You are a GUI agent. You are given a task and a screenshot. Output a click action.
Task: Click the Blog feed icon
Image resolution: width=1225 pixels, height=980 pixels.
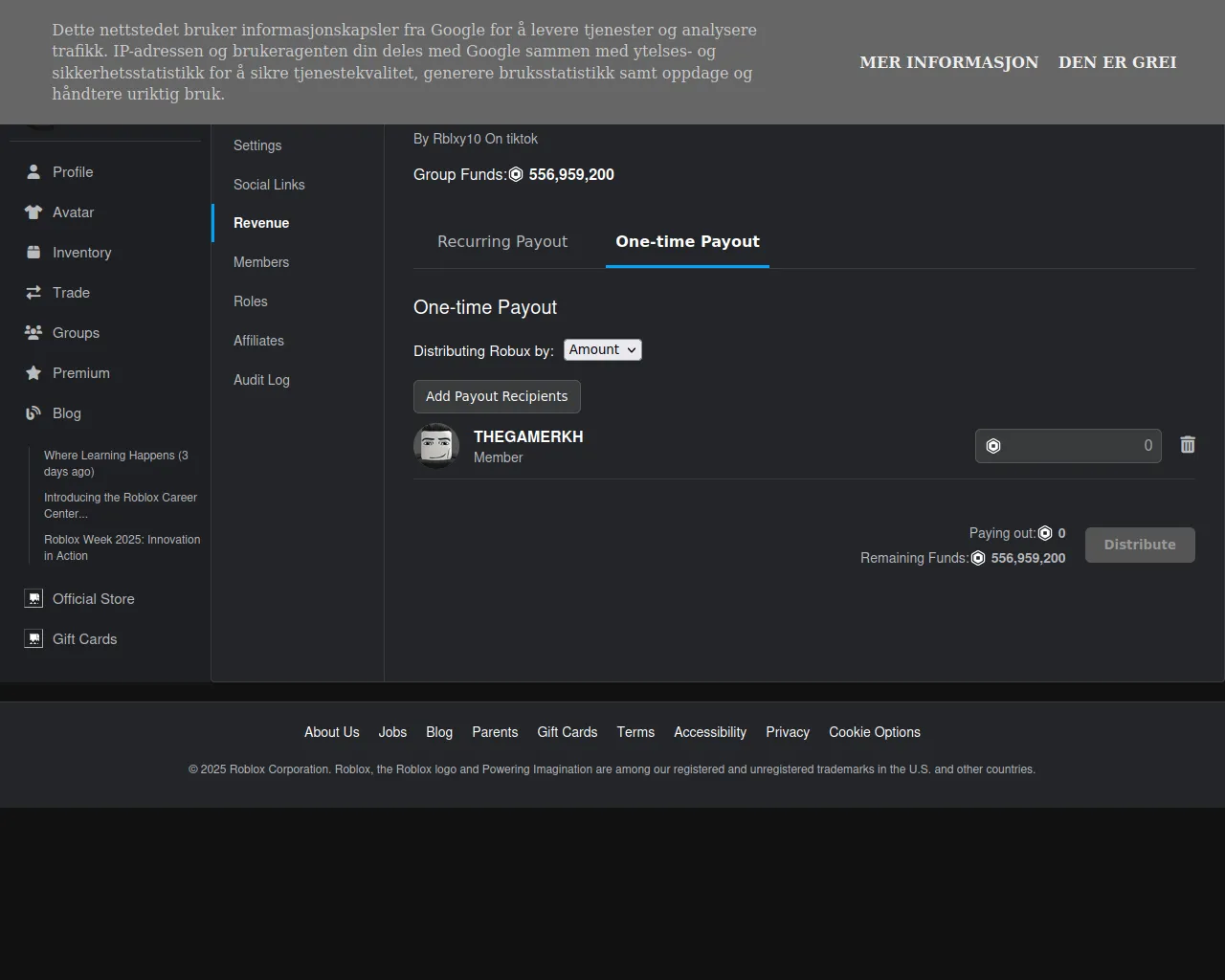33,413
